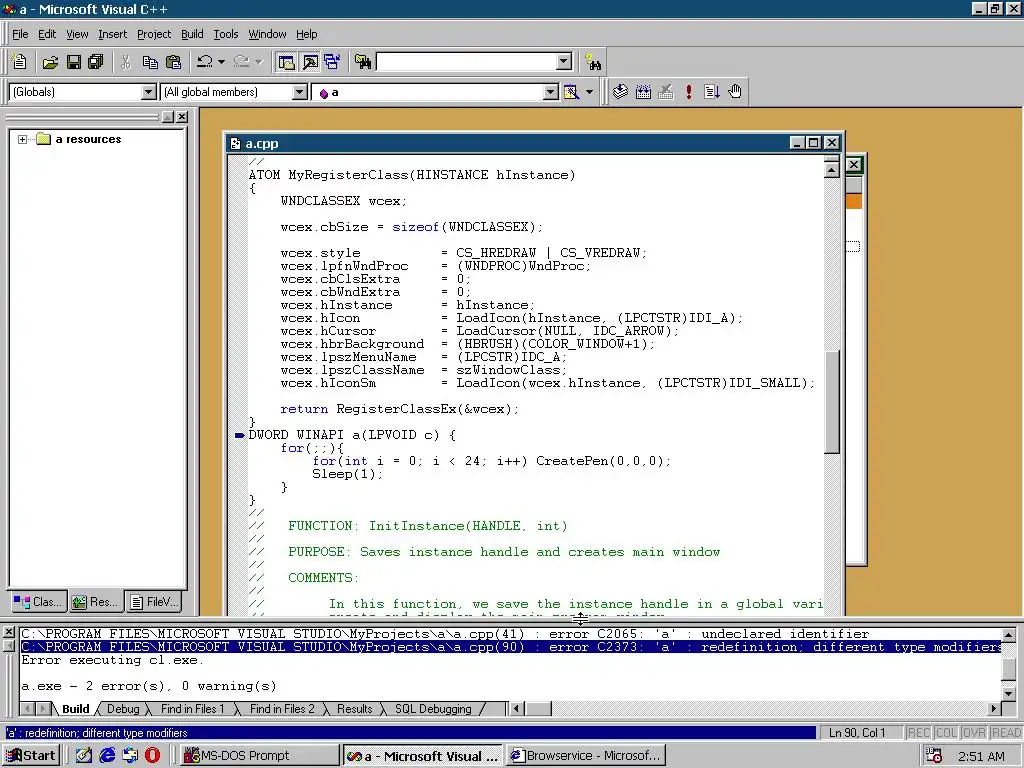Image resolution: width=1024 pixels, height=768 pixels.
Task: Open the Undo history dropdown arrow
Action: coord(221,62)
